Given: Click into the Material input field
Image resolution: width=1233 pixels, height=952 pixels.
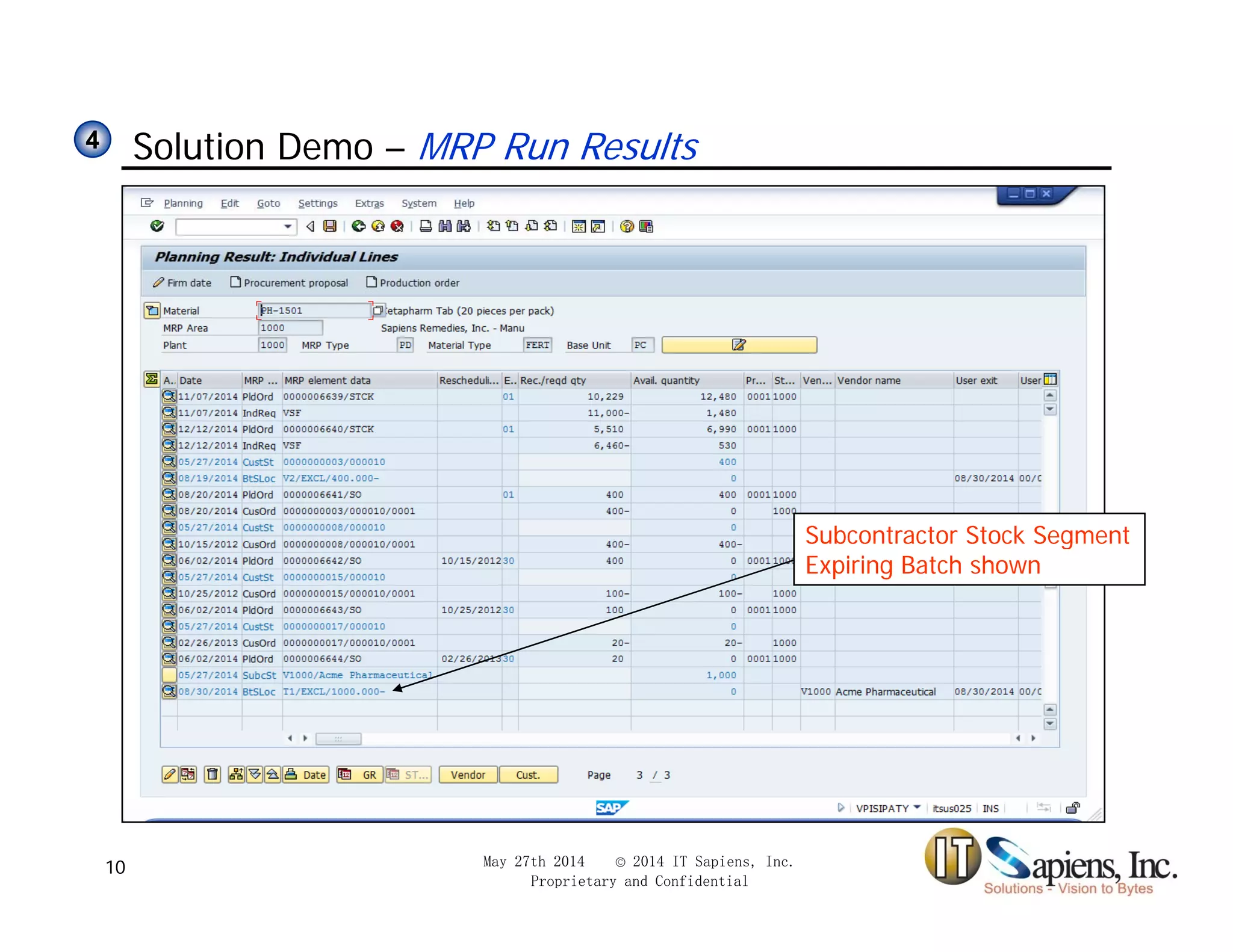Looking at the screenshot, I should pyautogui.click(x=314, y=311).
